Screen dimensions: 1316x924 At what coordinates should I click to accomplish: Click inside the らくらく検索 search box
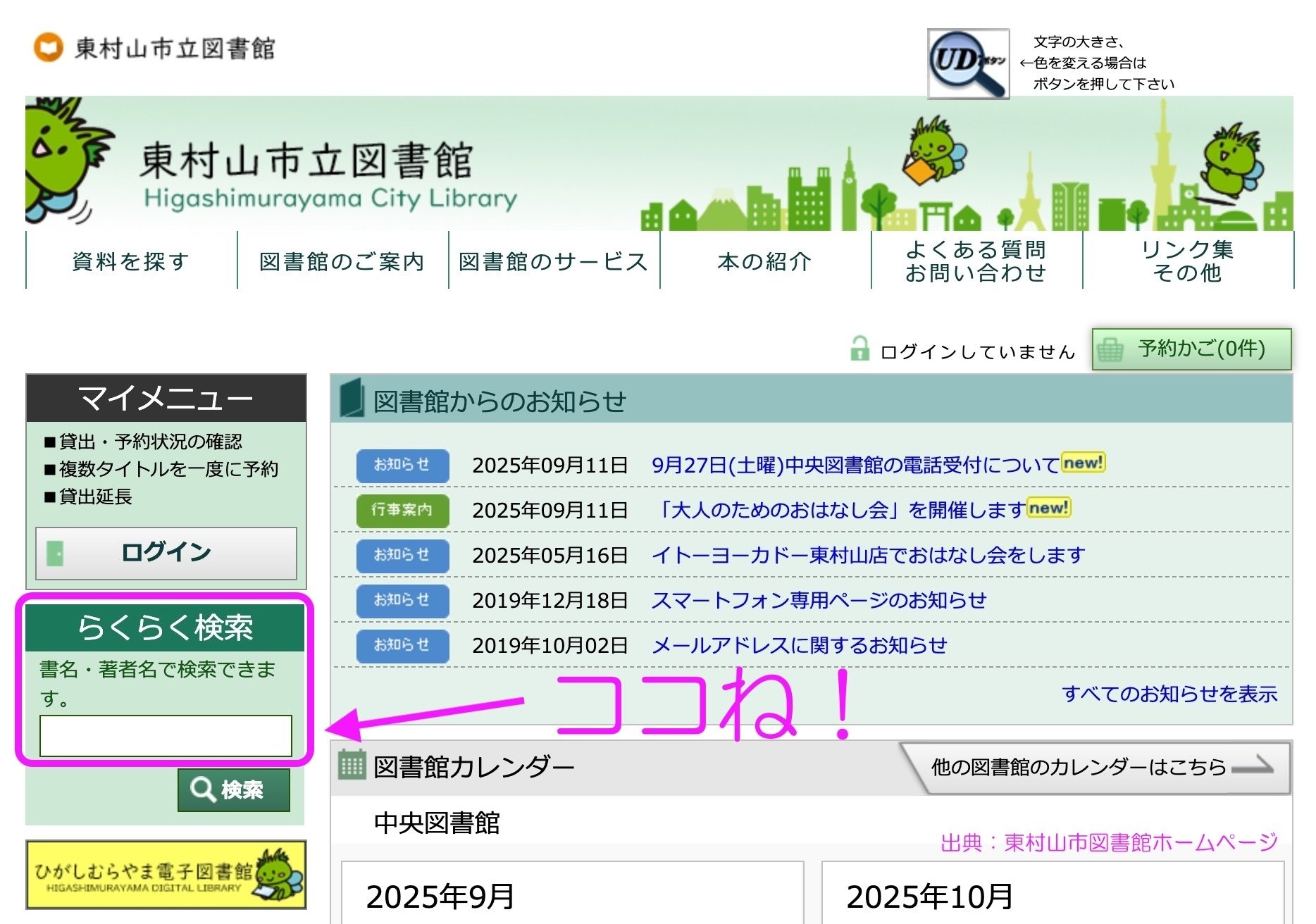click(166, 735)
